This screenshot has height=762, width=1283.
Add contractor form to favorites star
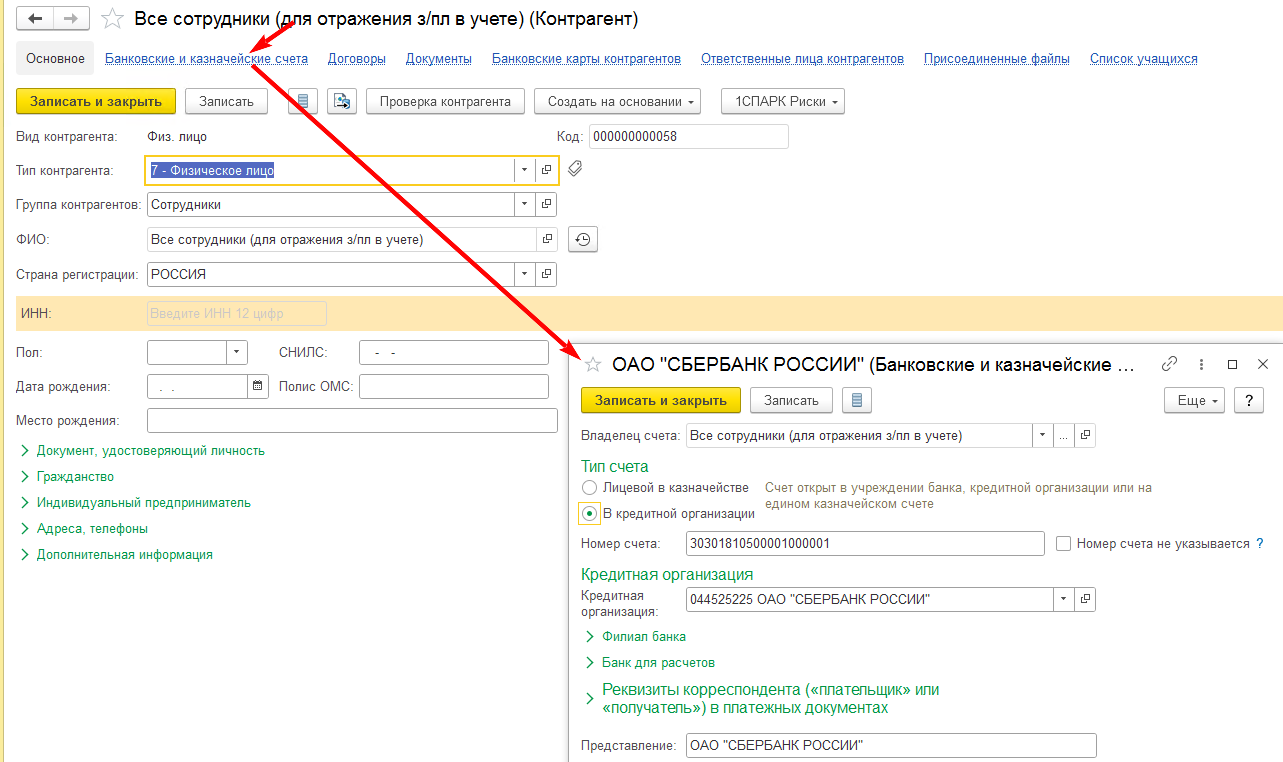pyautogui.click(x=114, y=19)
